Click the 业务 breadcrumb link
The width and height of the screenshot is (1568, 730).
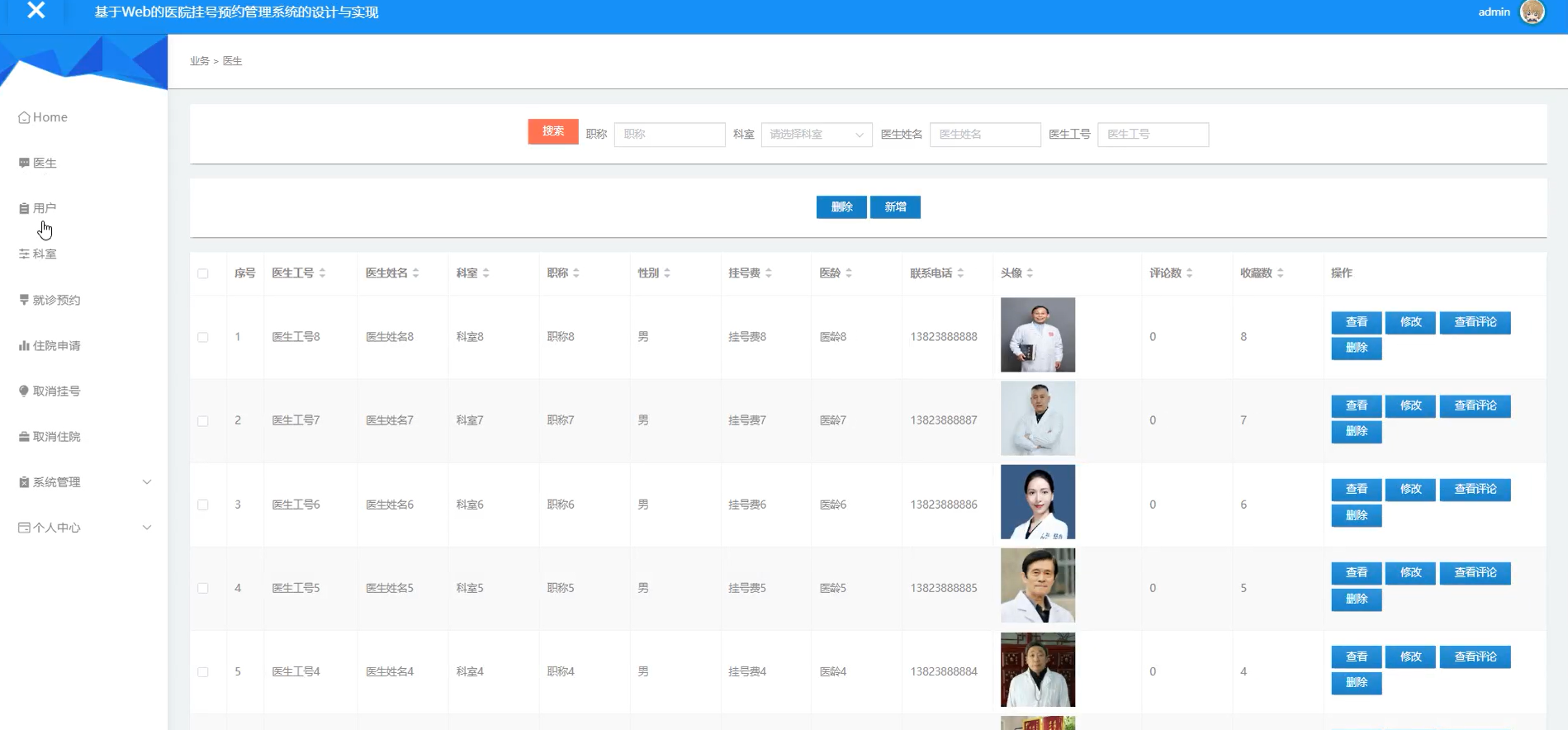[x=200, y=61]
